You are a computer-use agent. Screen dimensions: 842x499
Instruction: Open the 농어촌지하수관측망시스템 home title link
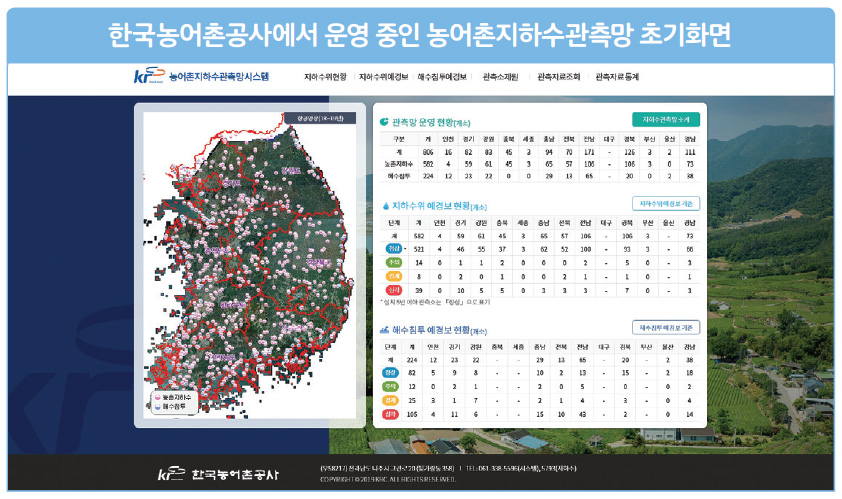click(219, 77)
